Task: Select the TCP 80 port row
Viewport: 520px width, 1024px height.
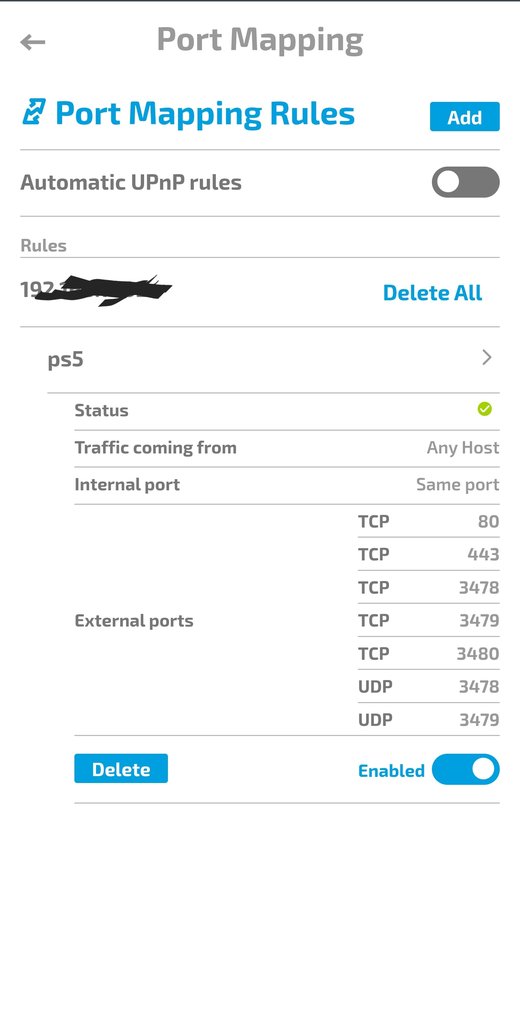Action: [x=429, y=521]
